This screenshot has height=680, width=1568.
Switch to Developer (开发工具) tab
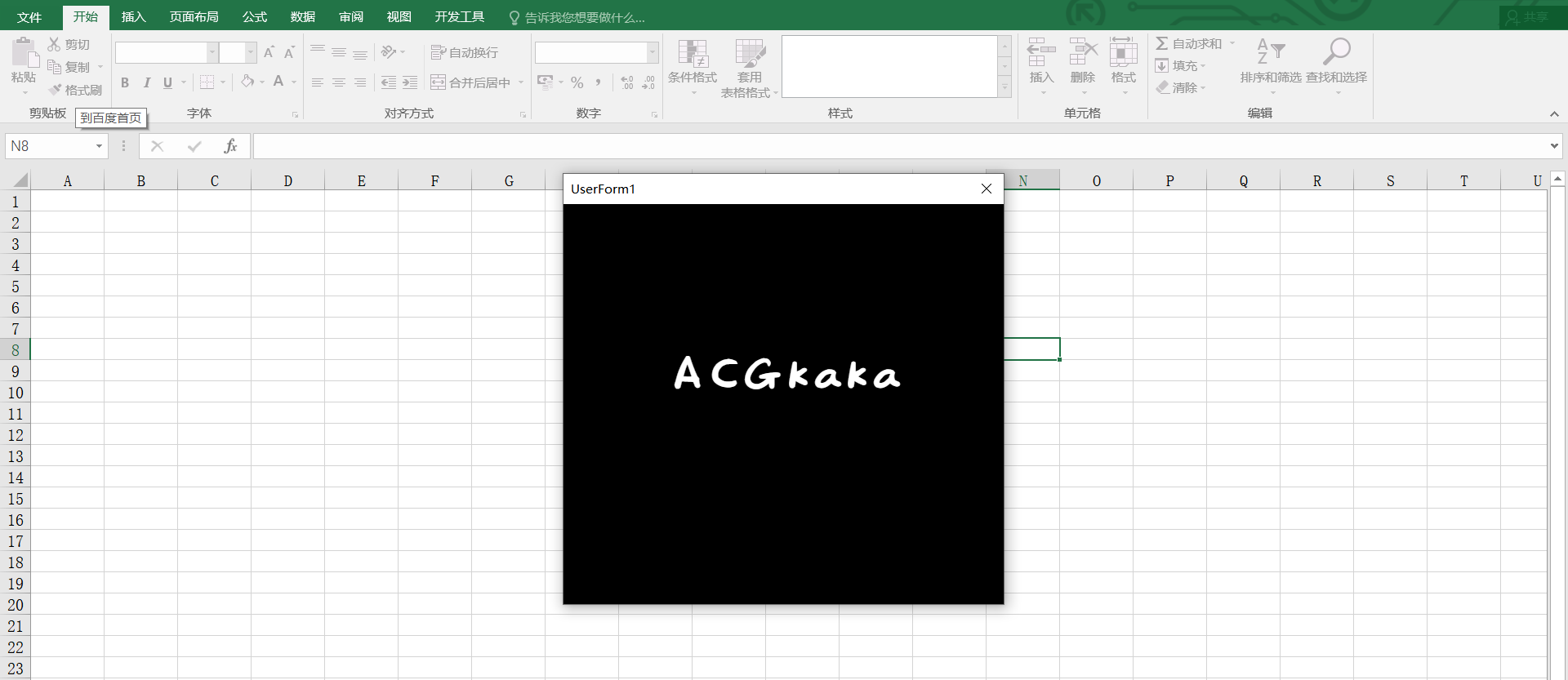(459, 17)
